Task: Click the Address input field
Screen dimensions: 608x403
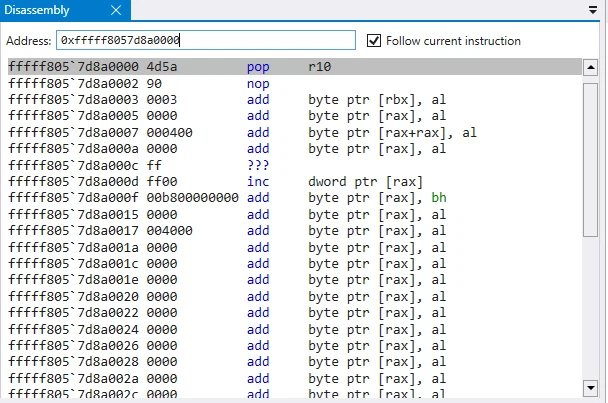Action: [206, 40]
